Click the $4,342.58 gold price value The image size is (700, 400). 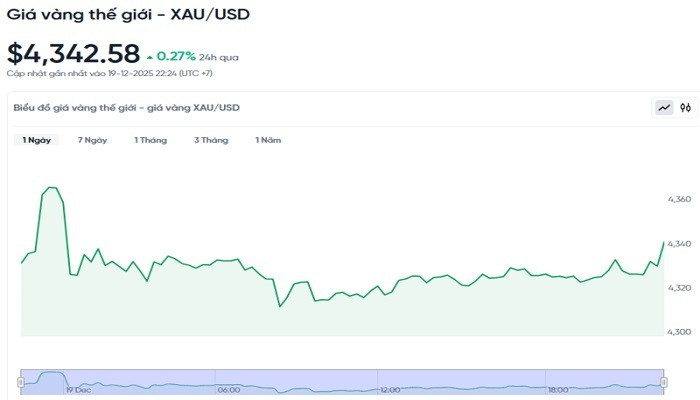[73, 53]
